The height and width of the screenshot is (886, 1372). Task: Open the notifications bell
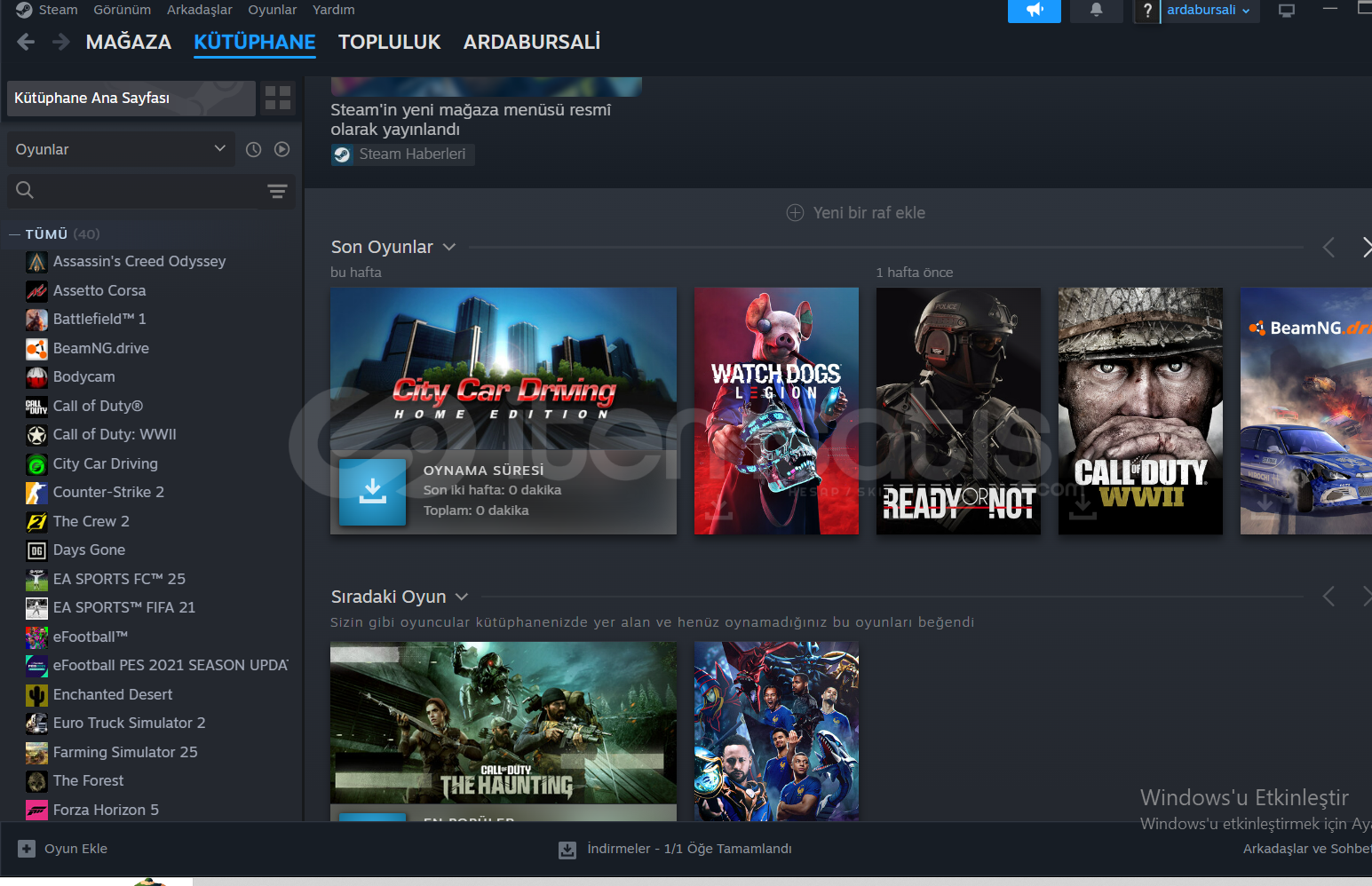(x=1096, y=11)
